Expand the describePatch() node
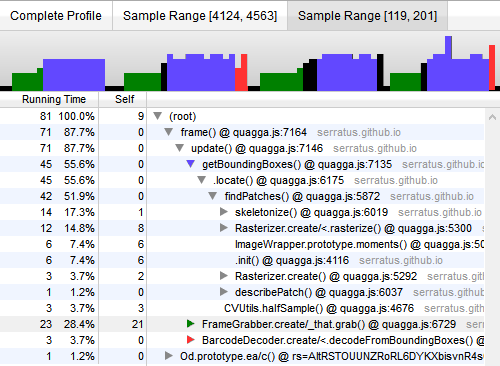The height and width of the screenshot is (366, 500). 224,292
